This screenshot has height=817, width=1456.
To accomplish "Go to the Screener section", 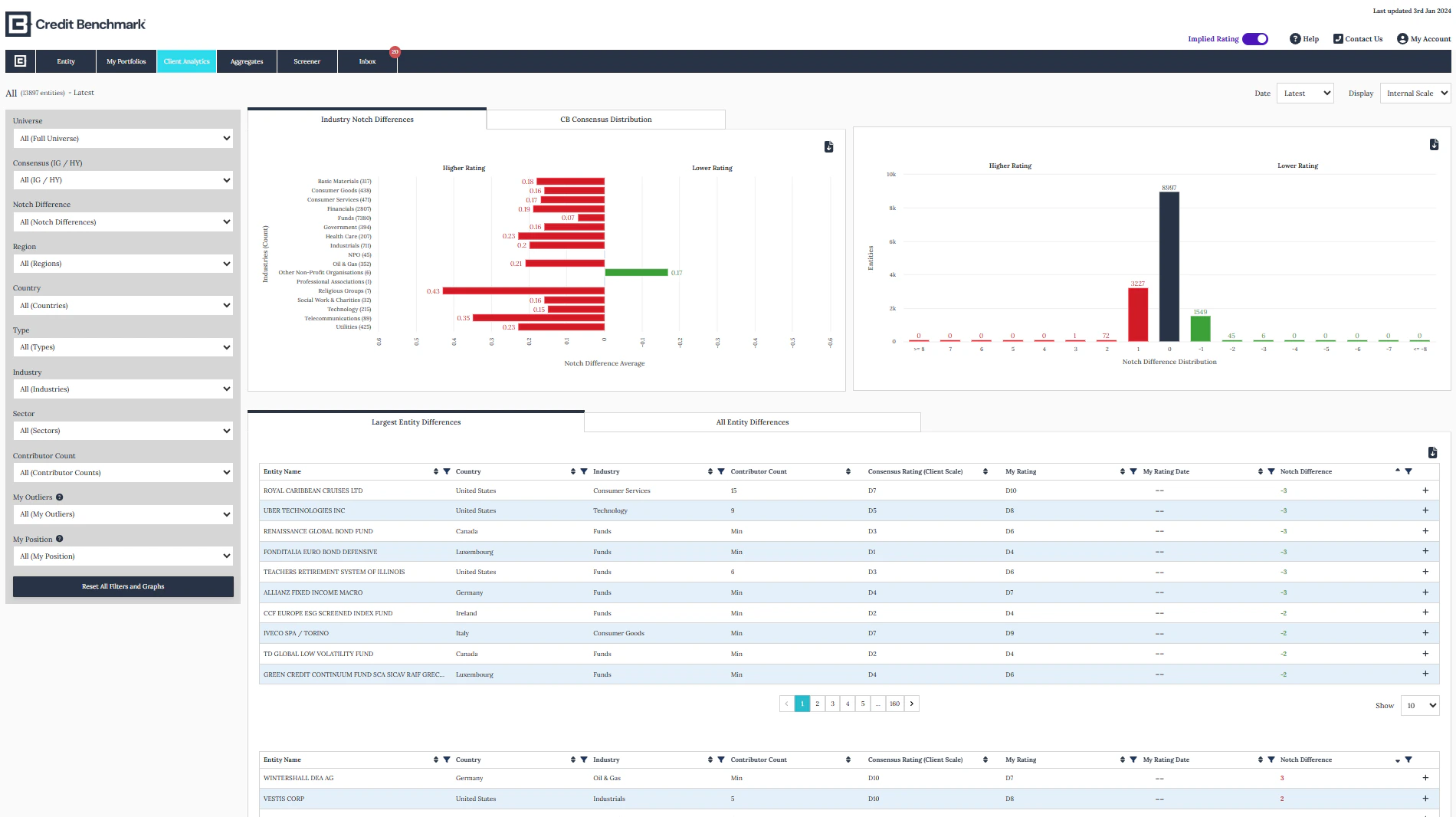I will (307, 61).
